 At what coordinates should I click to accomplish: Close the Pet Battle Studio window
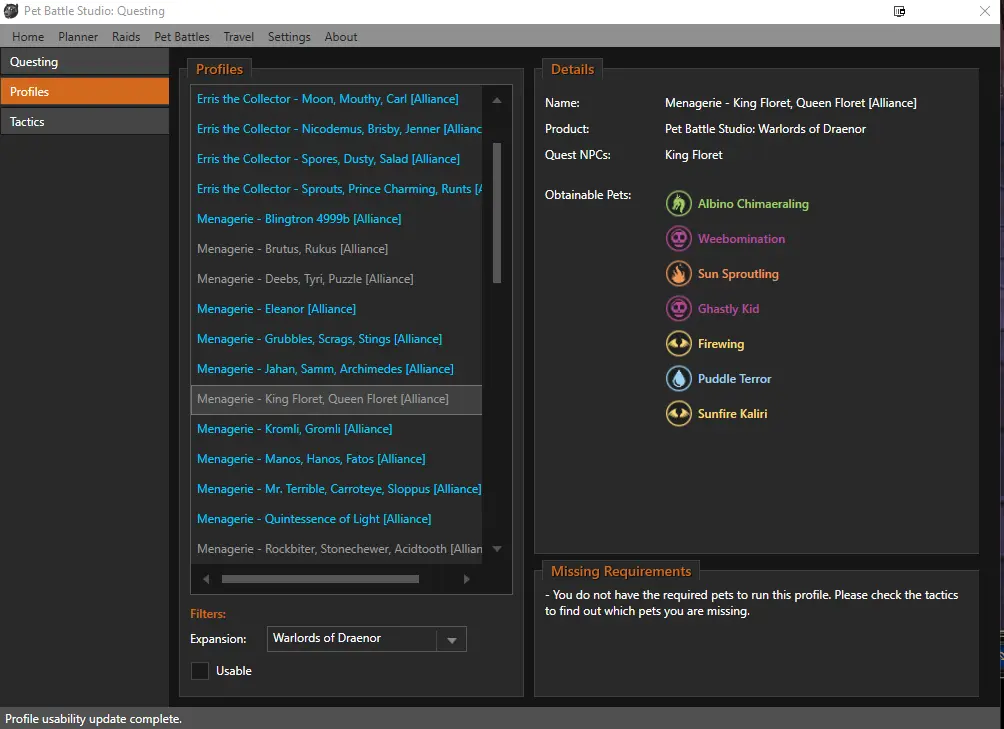pyautogui.click(x=985, y=11)
